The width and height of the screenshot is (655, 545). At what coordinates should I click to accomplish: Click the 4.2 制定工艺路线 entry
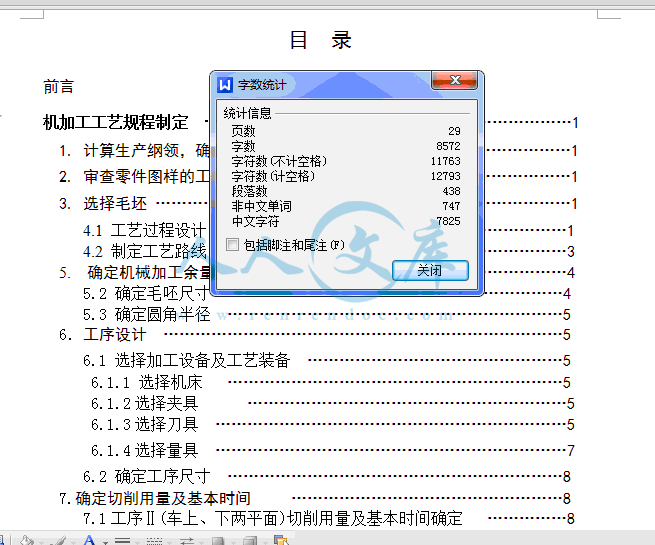[145, 251]
